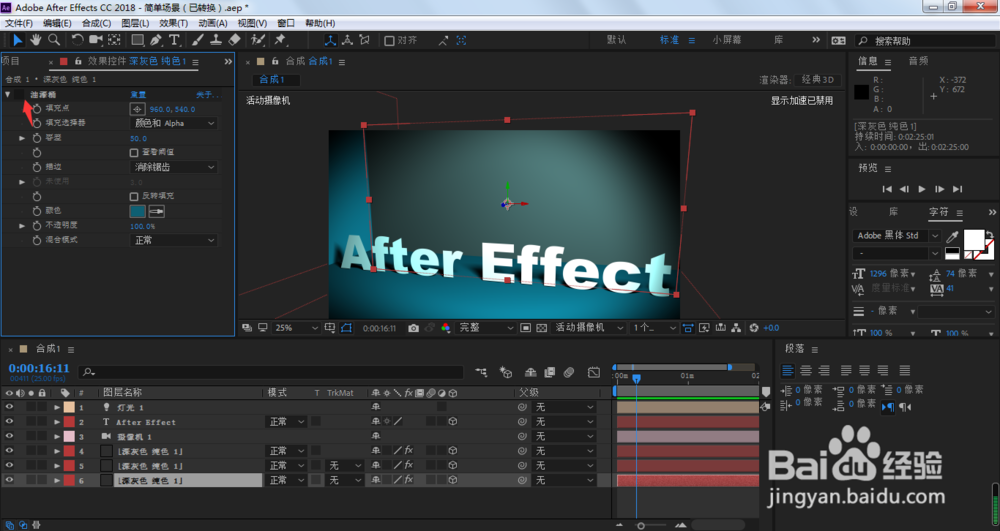Open Adobe 黑体 Std font dropdown
Viewport: 1000px width, 531px height.
pyautogui.click(x=896, y=235)
